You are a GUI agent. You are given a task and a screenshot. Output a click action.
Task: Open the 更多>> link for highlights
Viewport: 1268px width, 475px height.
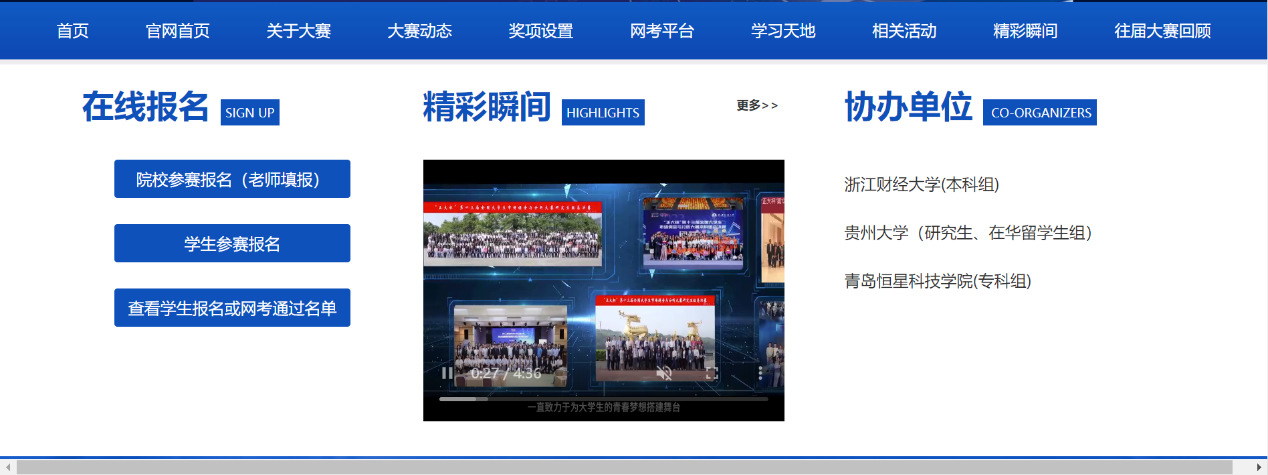[757, 106]
